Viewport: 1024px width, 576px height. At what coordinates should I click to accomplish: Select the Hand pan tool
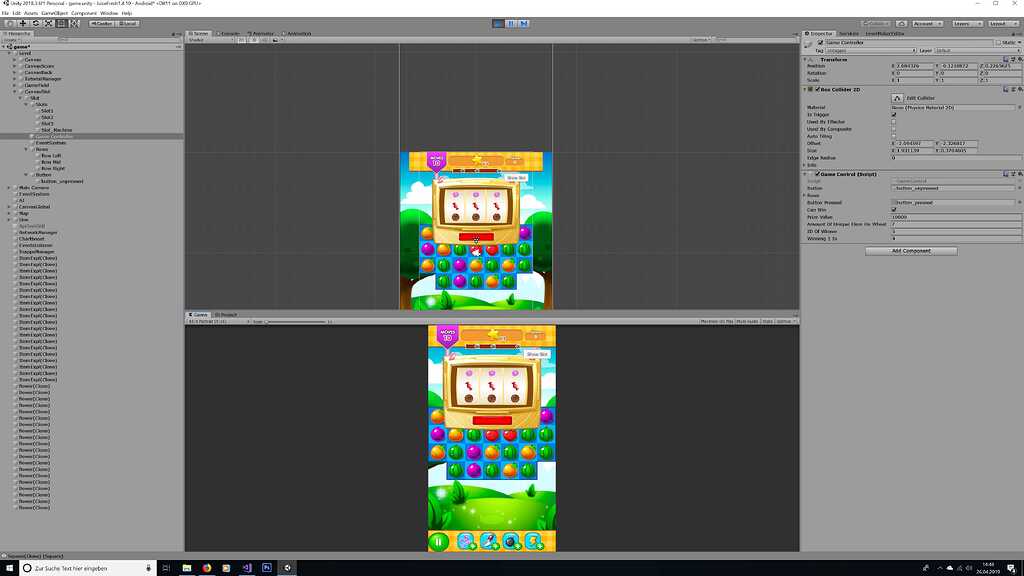pos(11,23)
